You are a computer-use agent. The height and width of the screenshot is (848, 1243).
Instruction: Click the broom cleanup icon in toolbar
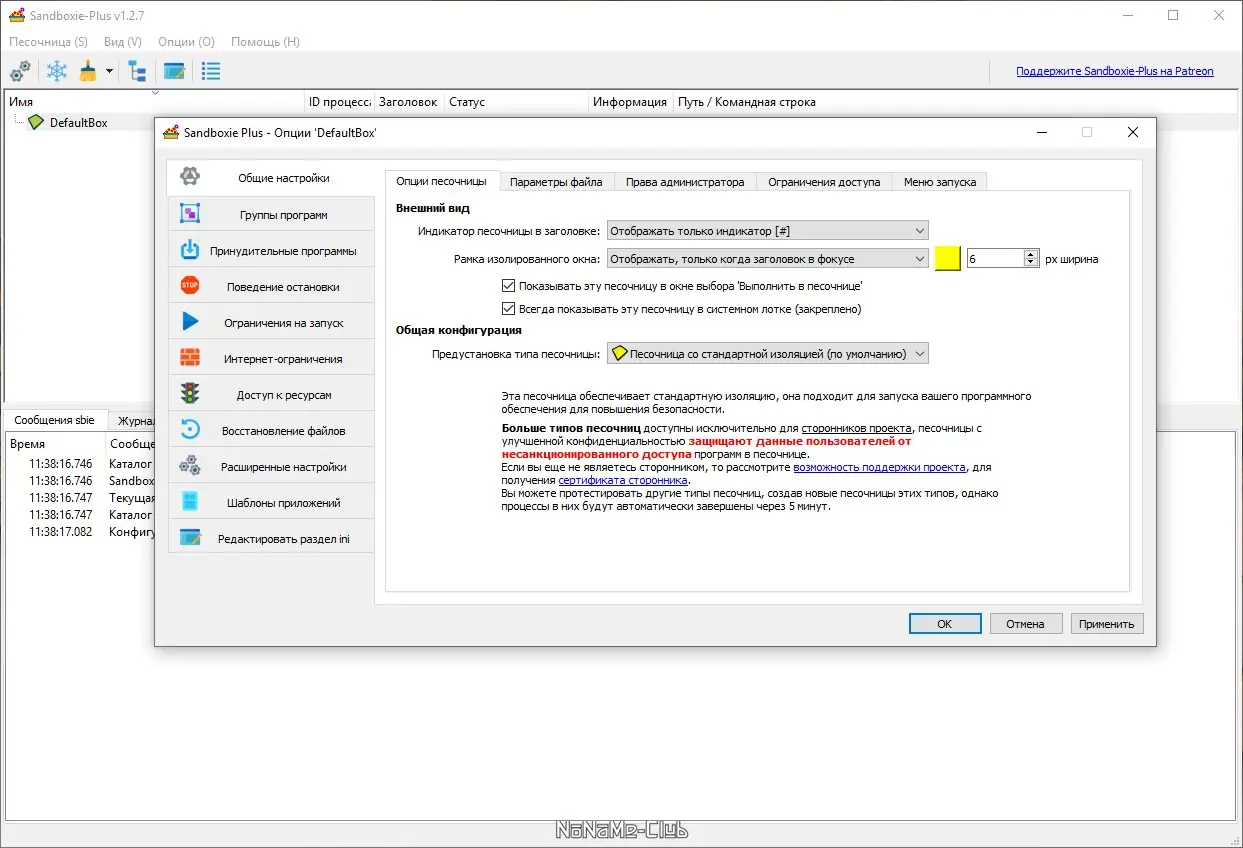[88, 72]
